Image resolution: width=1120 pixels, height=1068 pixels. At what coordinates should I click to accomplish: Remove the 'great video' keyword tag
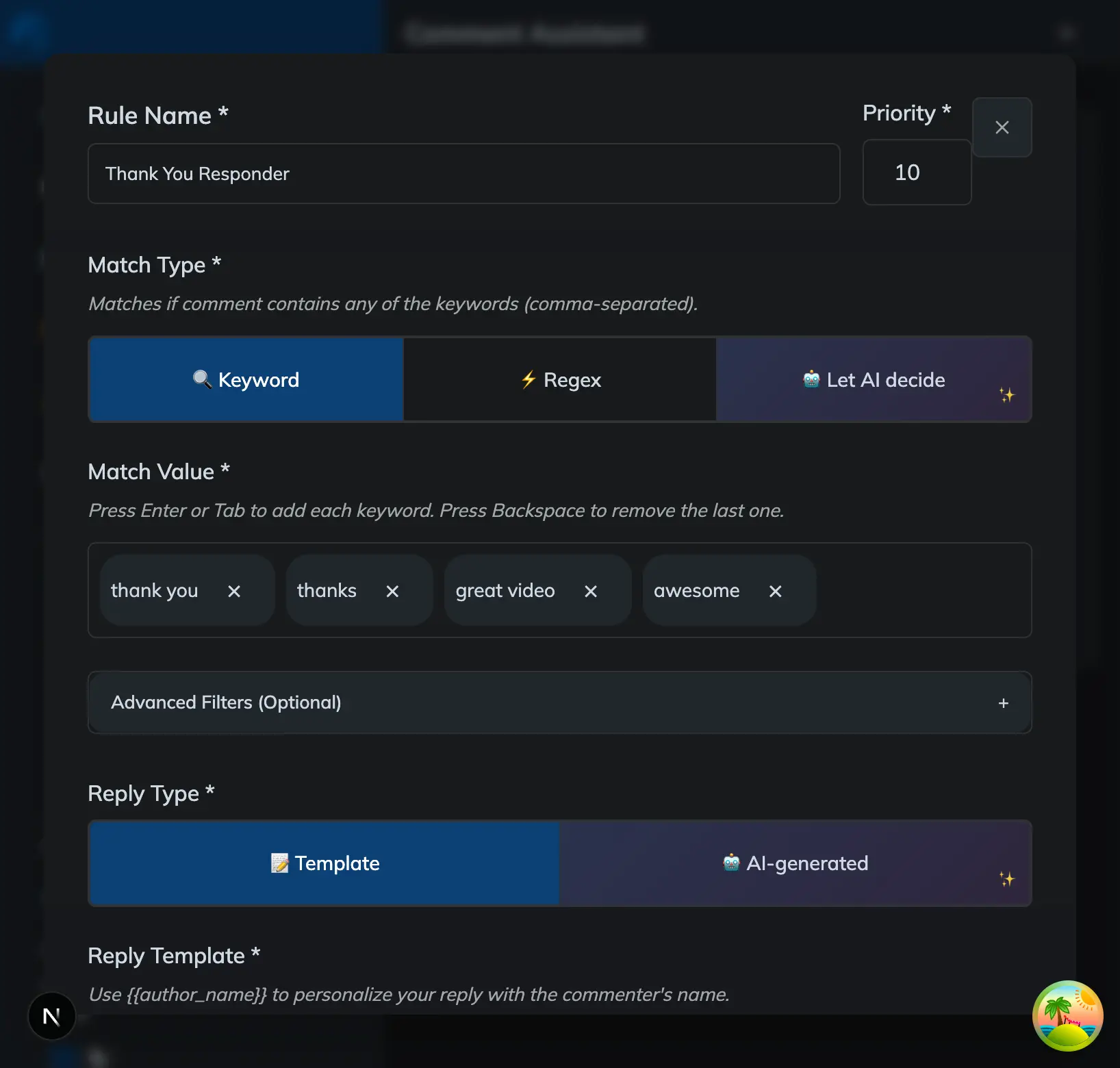click(591, 590)
